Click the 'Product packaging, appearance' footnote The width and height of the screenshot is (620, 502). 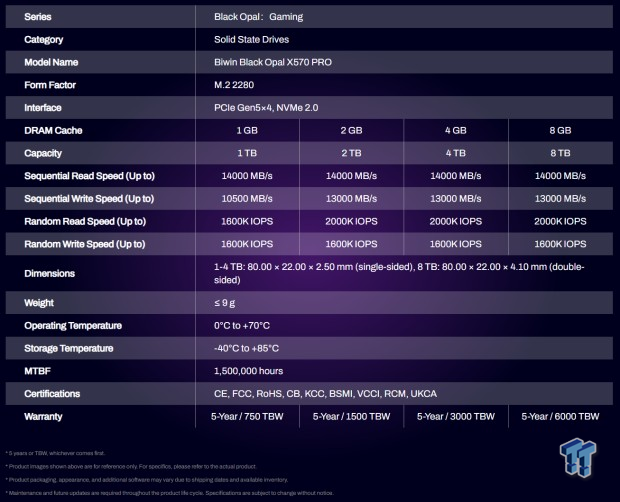coord(147,480)
